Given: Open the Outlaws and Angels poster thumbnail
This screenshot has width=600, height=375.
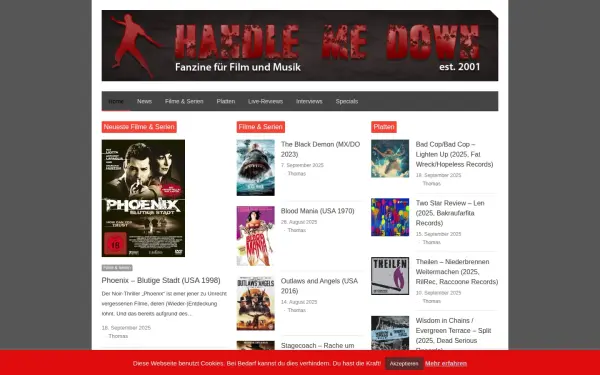Looking at the screenshot, I should tap(256, 303).
